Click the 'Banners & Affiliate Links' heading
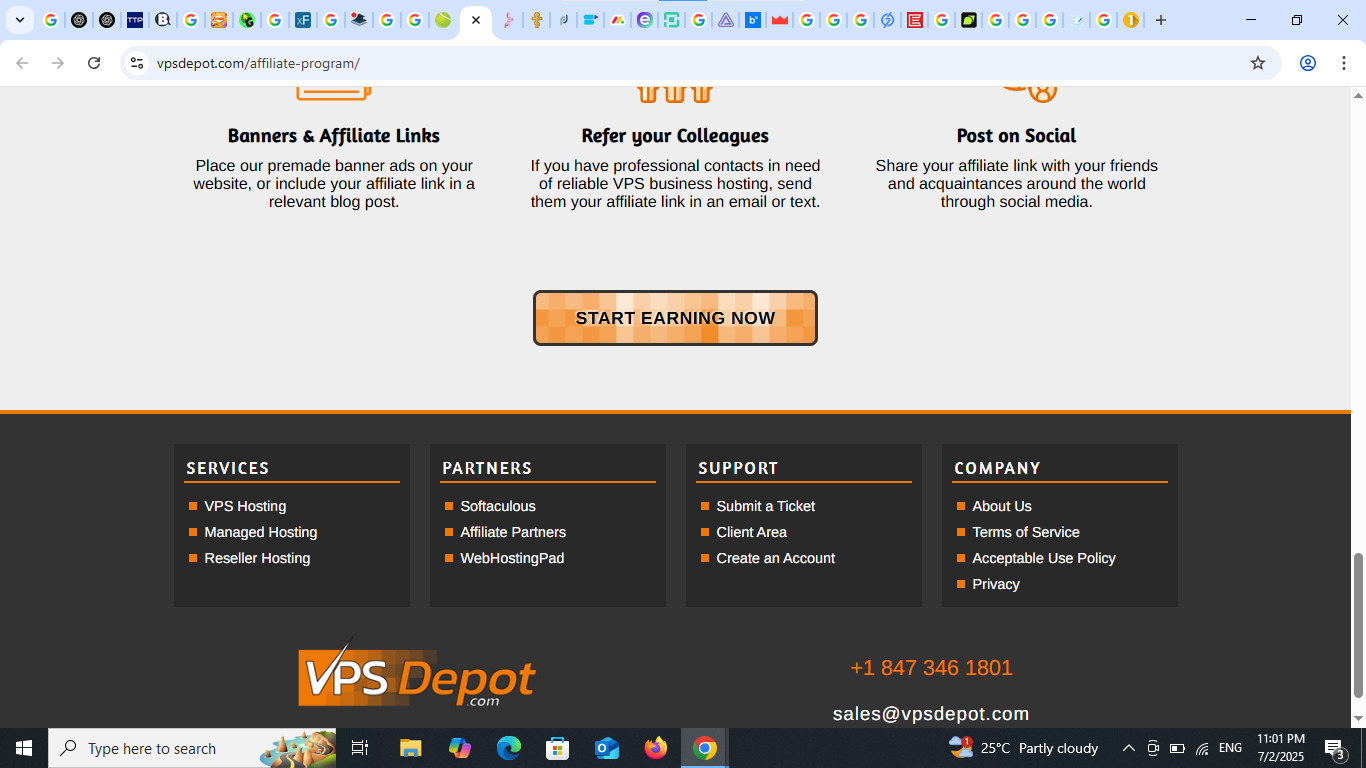Viewport: 1366px width, 768px height. pos(334,136)
